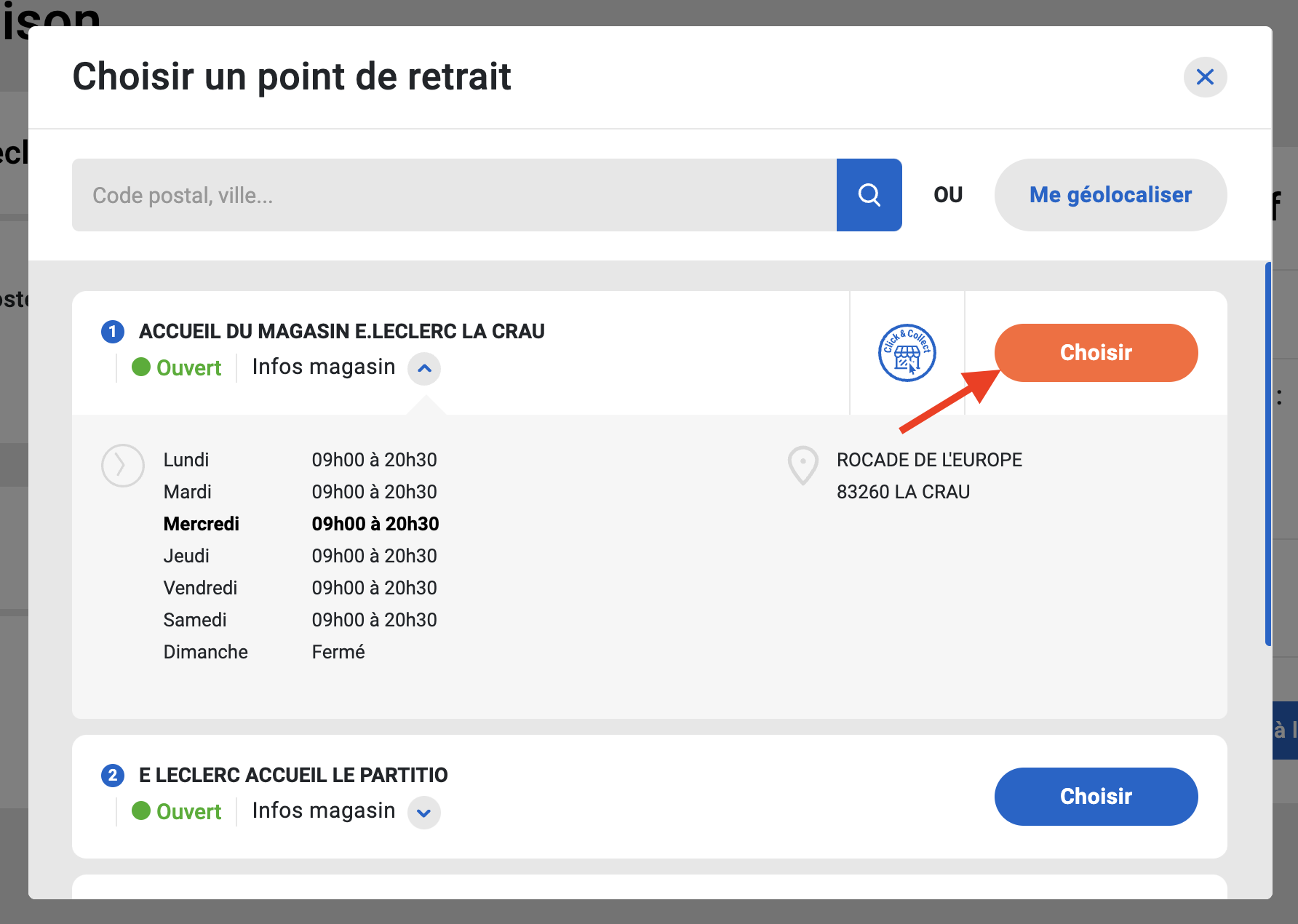Image resolution: width=1298 pixels, height=924 pixels.
Task: Click the Jeudi opening hours row
Action: pos(300,556)
